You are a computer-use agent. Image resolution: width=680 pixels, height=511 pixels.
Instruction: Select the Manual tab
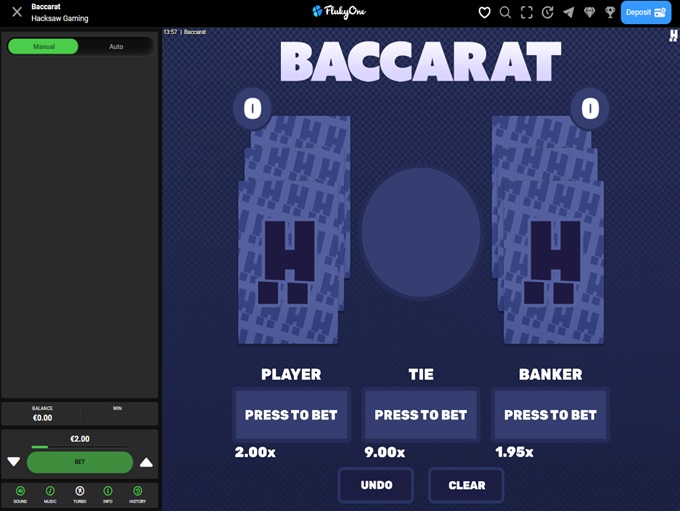44,46
